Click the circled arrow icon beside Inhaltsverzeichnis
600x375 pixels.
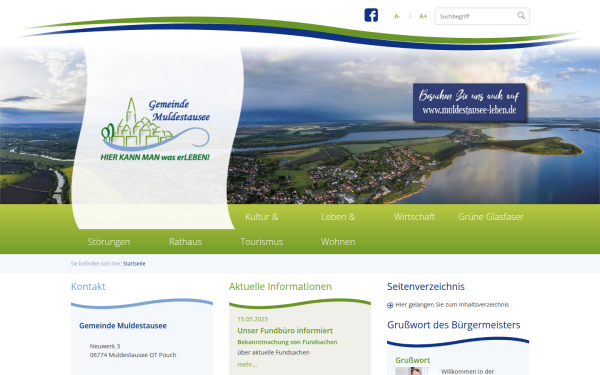pos(390,305)
